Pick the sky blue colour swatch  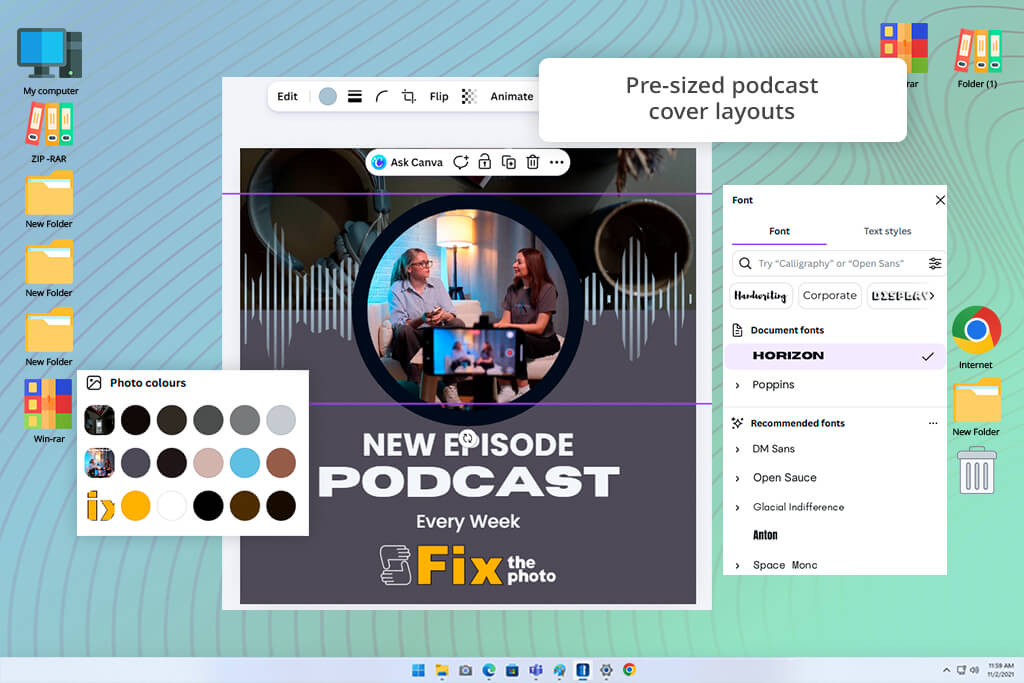click(x=245, y=463)
